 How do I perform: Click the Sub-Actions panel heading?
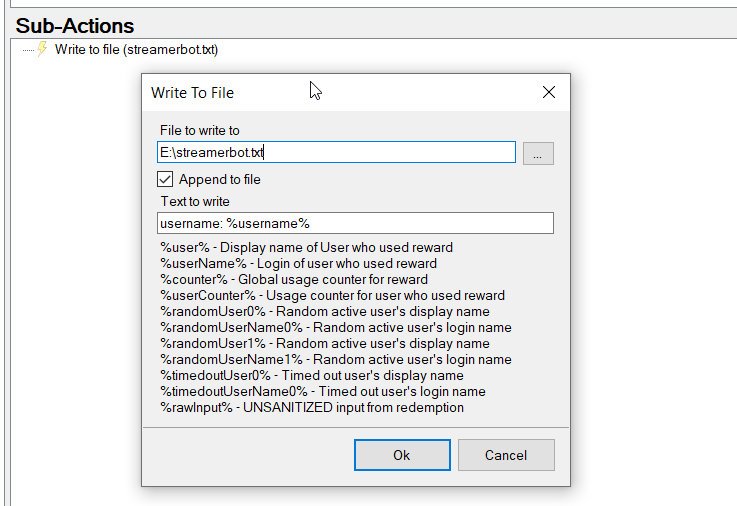tap(75, 26)
